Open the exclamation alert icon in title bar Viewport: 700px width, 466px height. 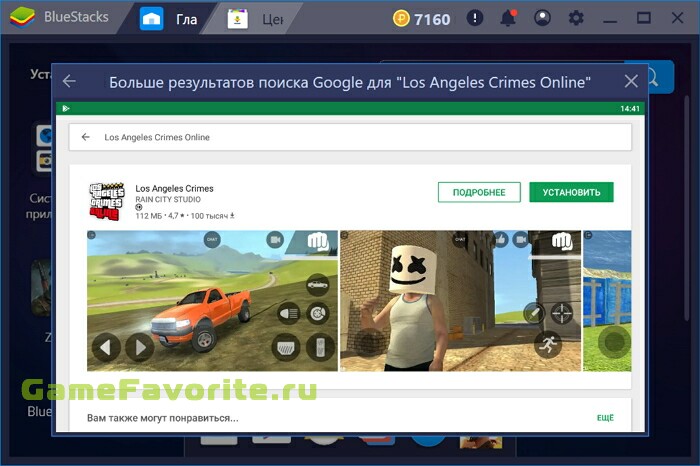point(475,18)
